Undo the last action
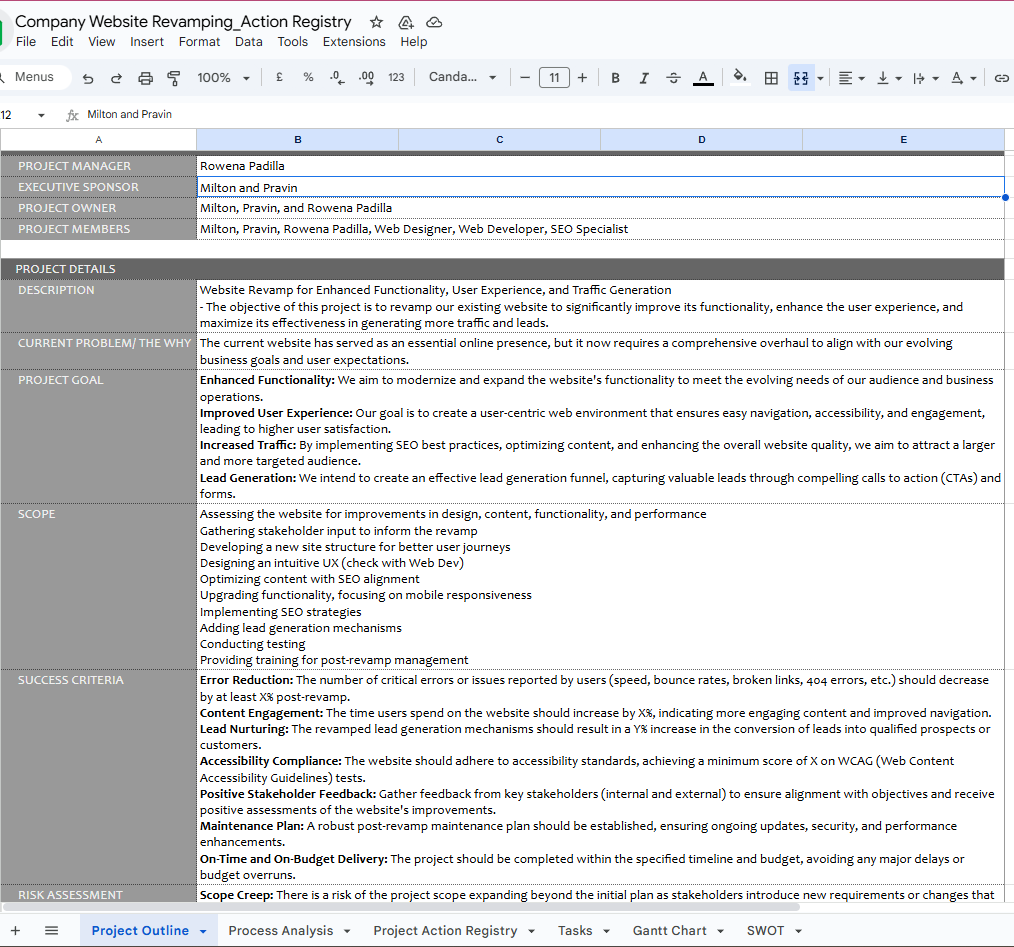This screenshot has height=947, width=1014. click(88, 78)
